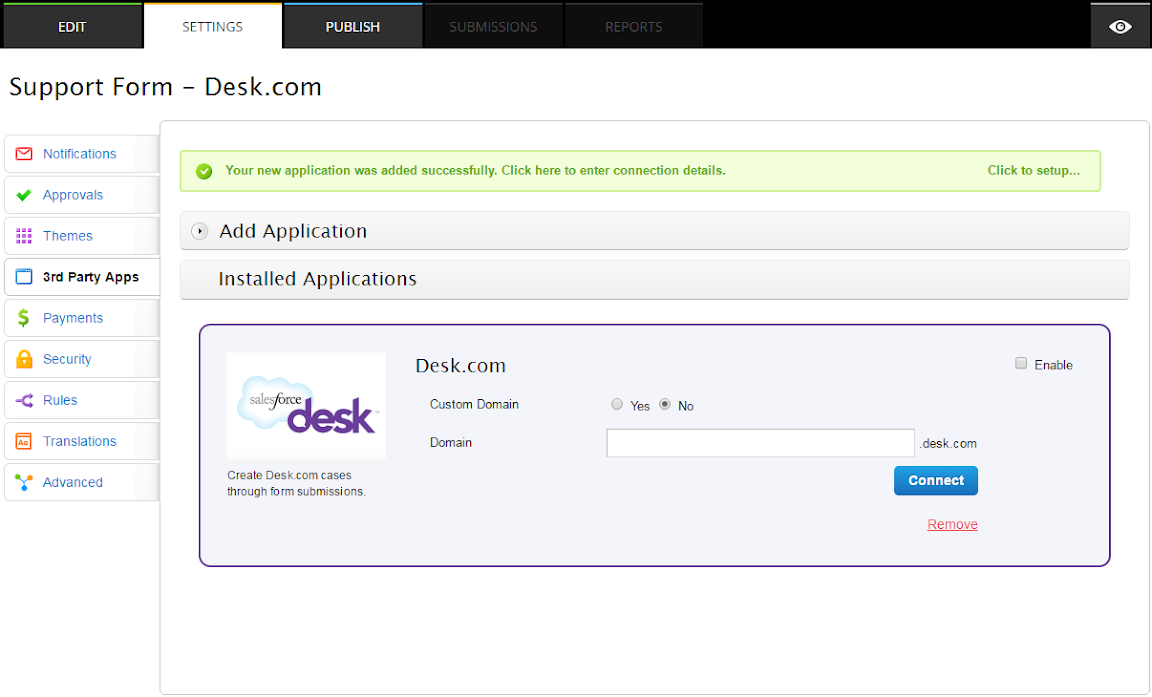Open Rules settings

pyautogui.click(x=82, y=400)
